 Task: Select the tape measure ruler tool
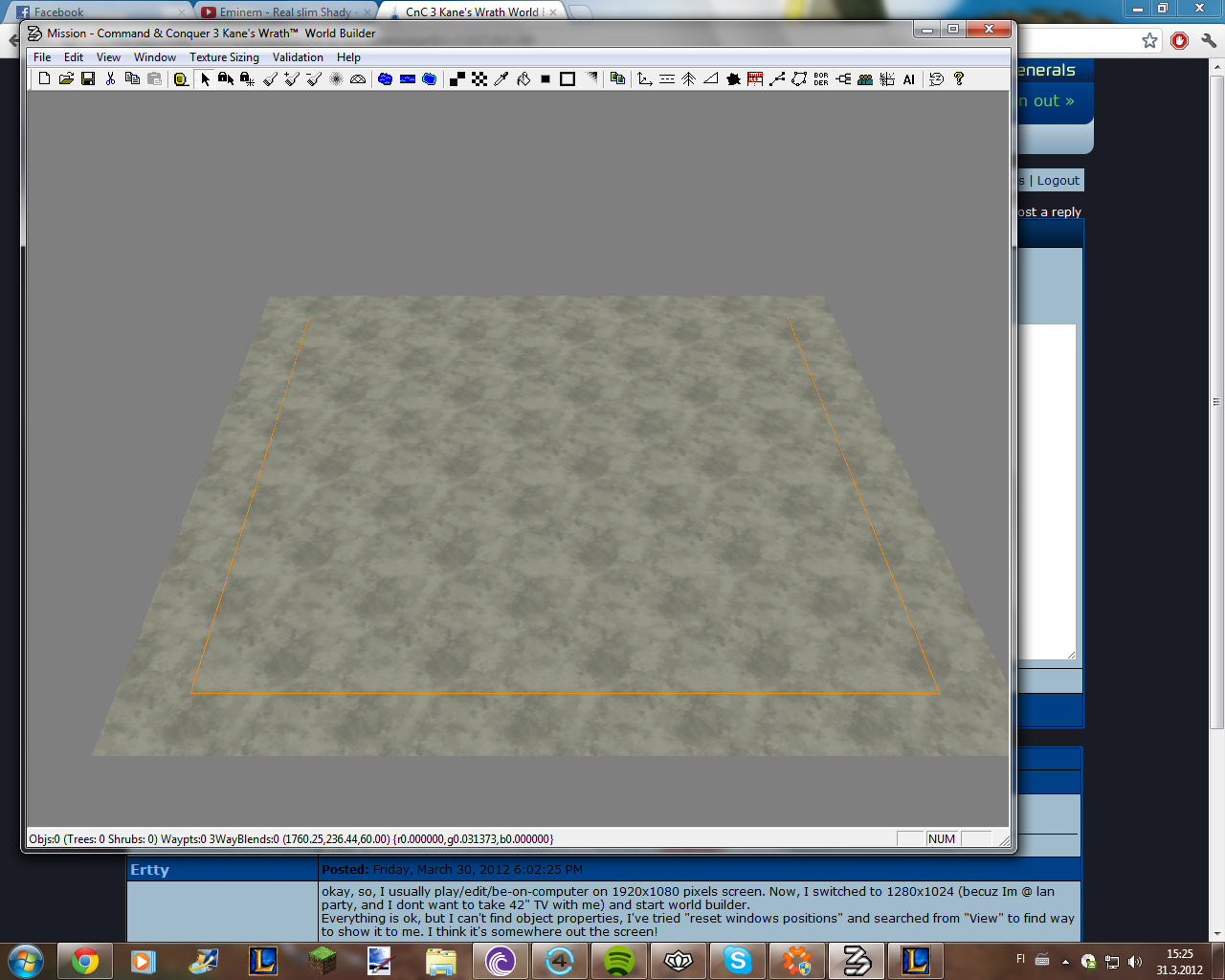pyautogui.click(x=181, y=79)
